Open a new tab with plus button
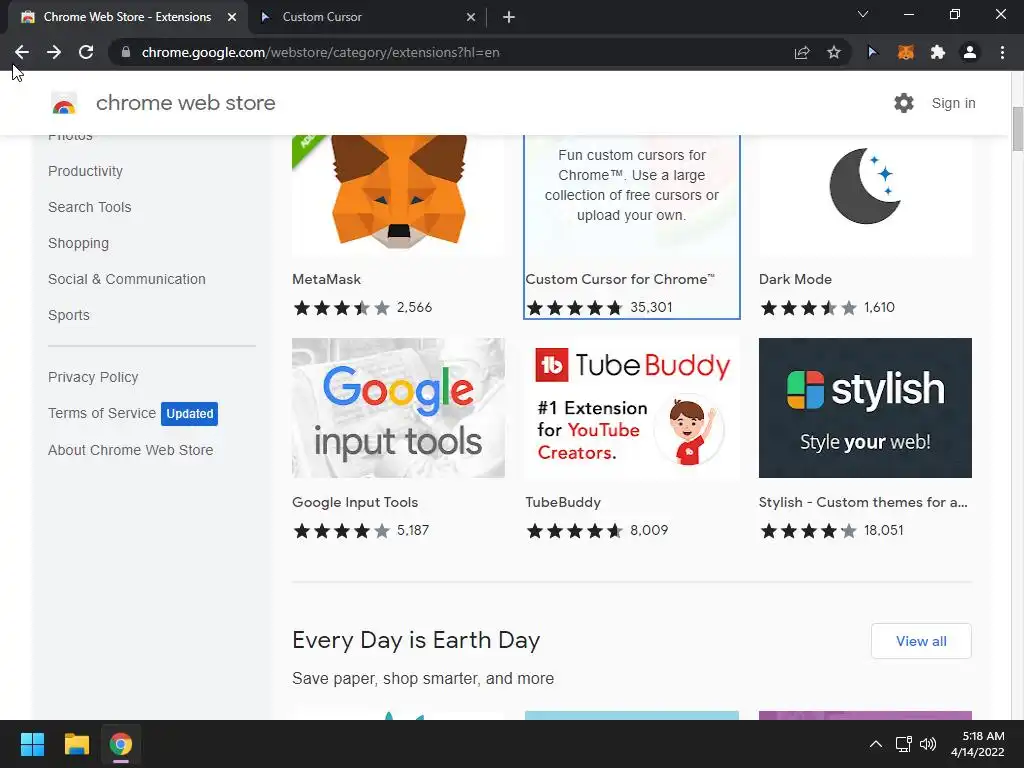Viewport: 1024px width, 768px height. click(509, 17)
